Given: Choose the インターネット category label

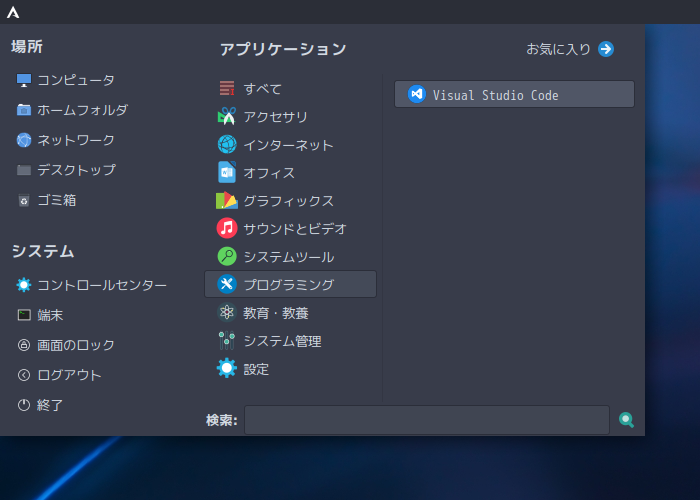Looking at the screenshot, I should tap(288, 145).
